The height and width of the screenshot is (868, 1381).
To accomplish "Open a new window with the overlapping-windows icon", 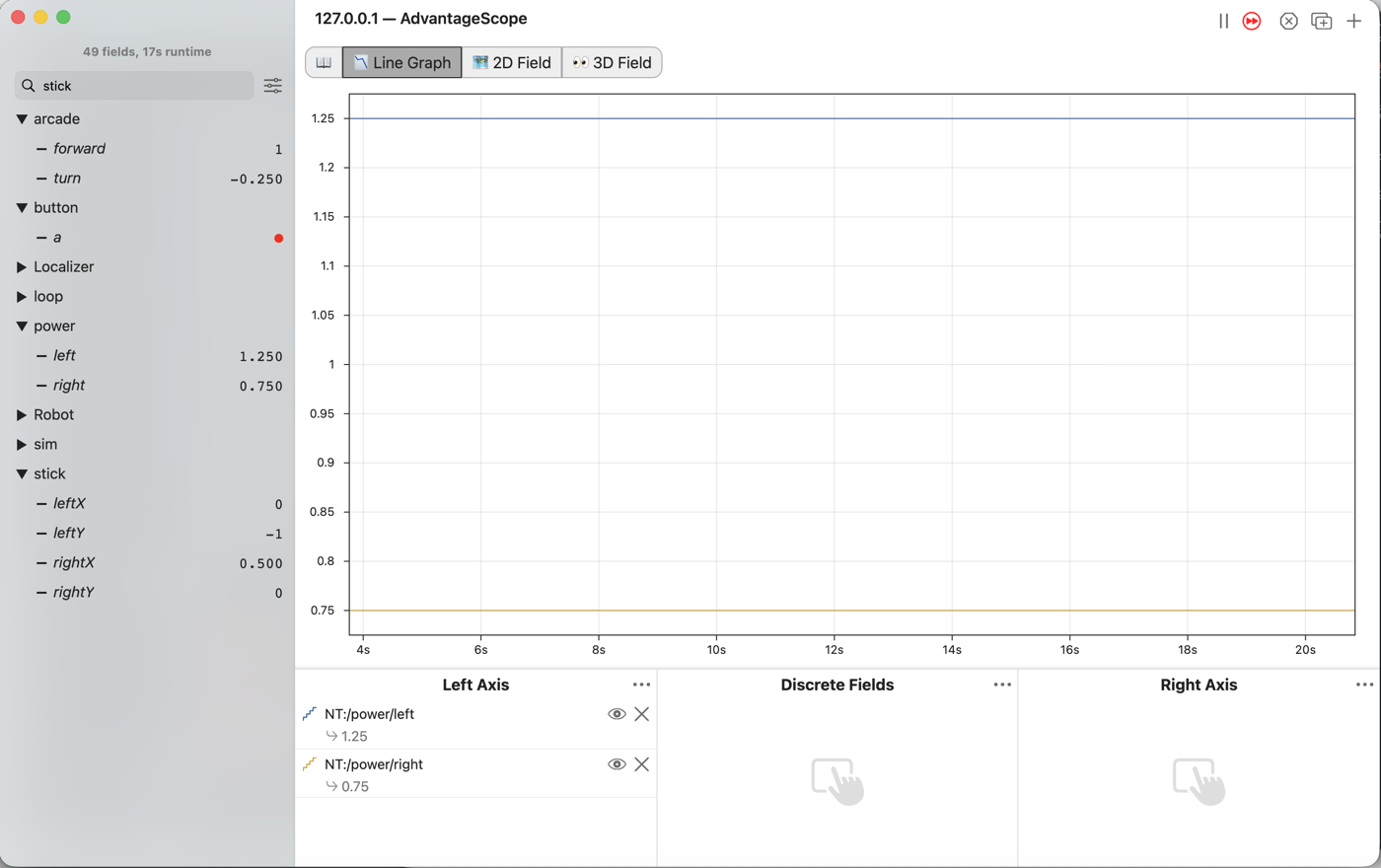I will [1322, 21].
